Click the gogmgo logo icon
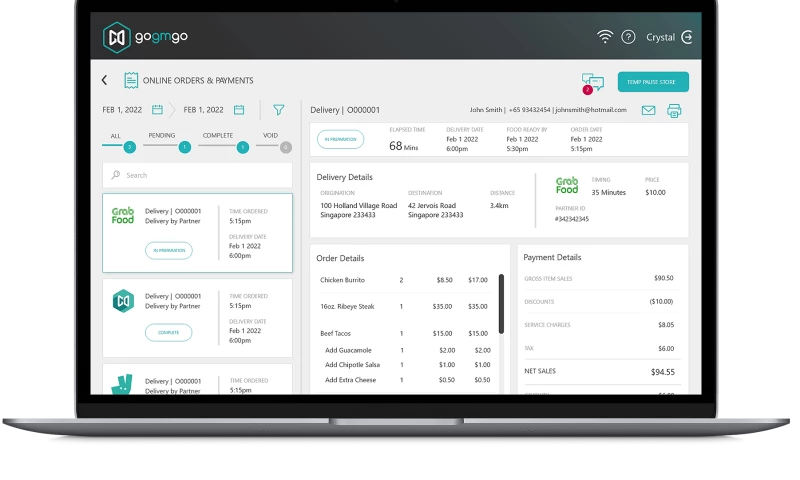This screenshot has width=800, height=480. [116, 37]
